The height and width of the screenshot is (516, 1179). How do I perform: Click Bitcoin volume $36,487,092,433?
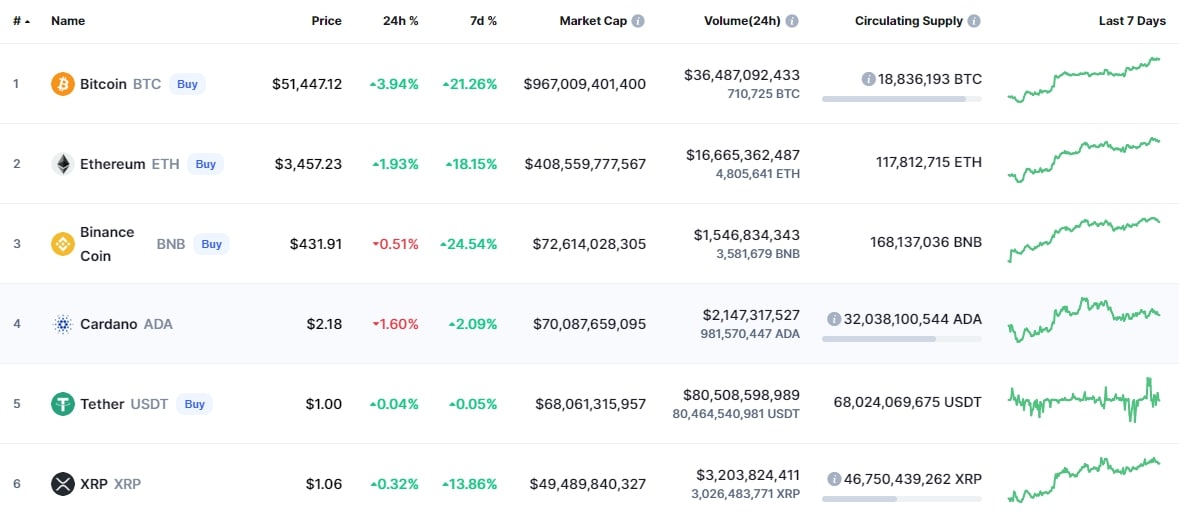click(742, 74)
